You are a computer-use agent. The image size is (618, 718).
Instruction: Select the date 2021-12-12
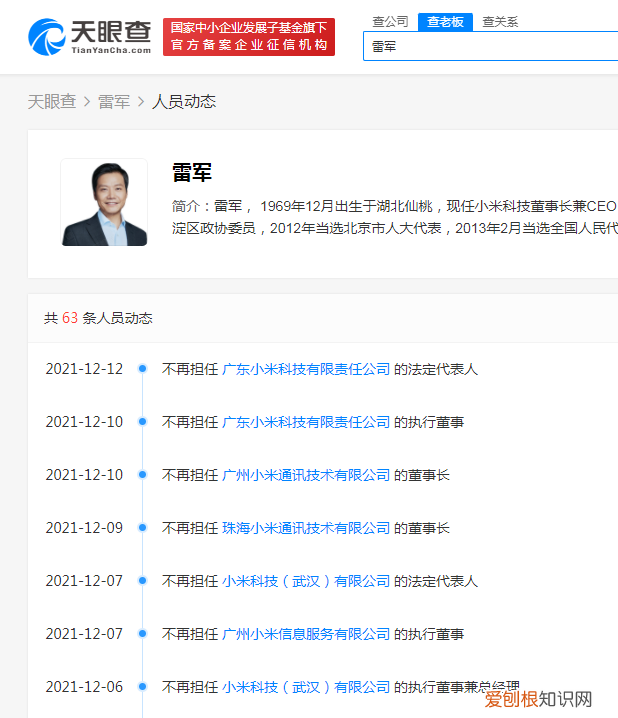click(84, 369)
